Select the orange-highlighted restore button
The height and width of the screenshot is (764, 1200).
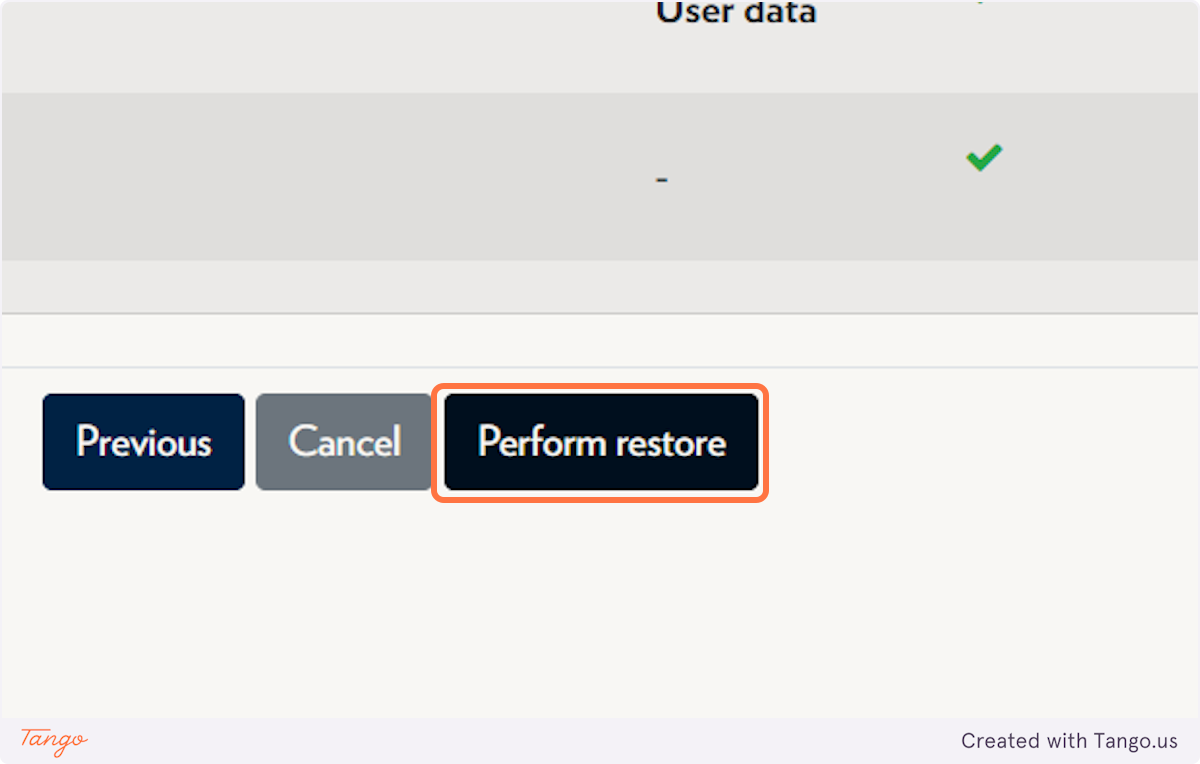tap(601, 442)
